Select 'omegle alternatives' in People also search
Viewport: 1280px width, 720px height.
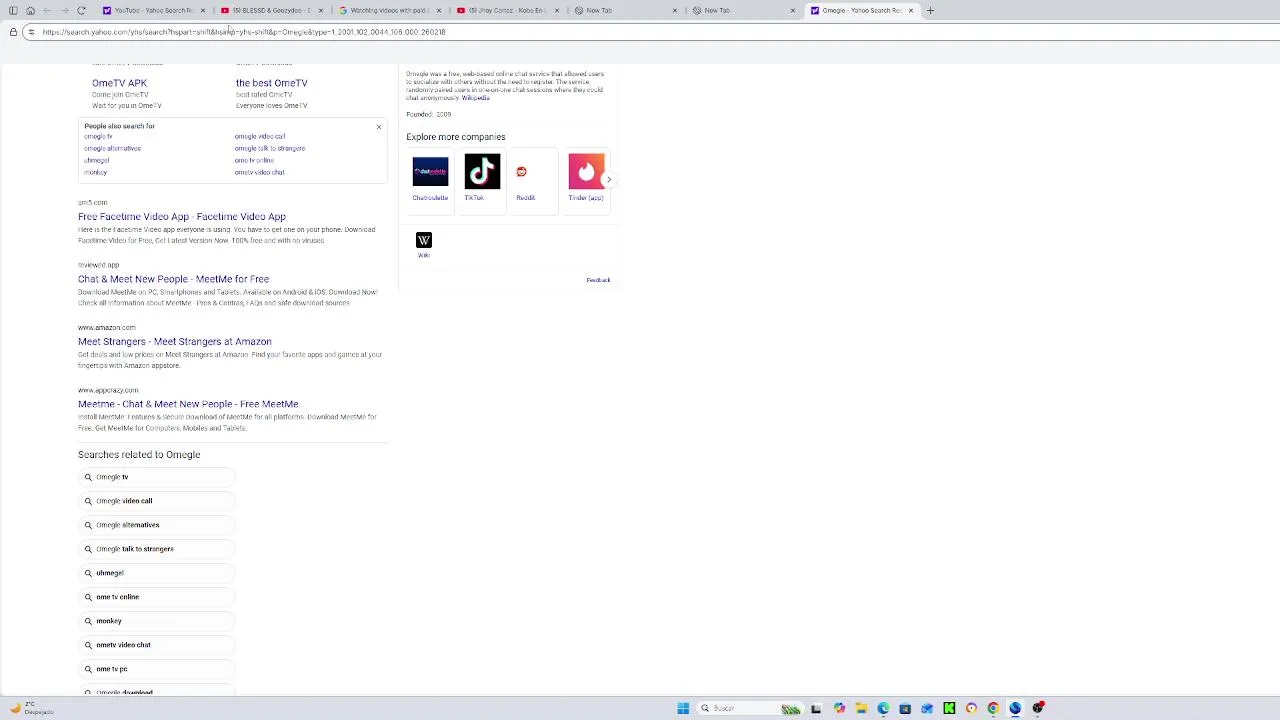point(112,148)
